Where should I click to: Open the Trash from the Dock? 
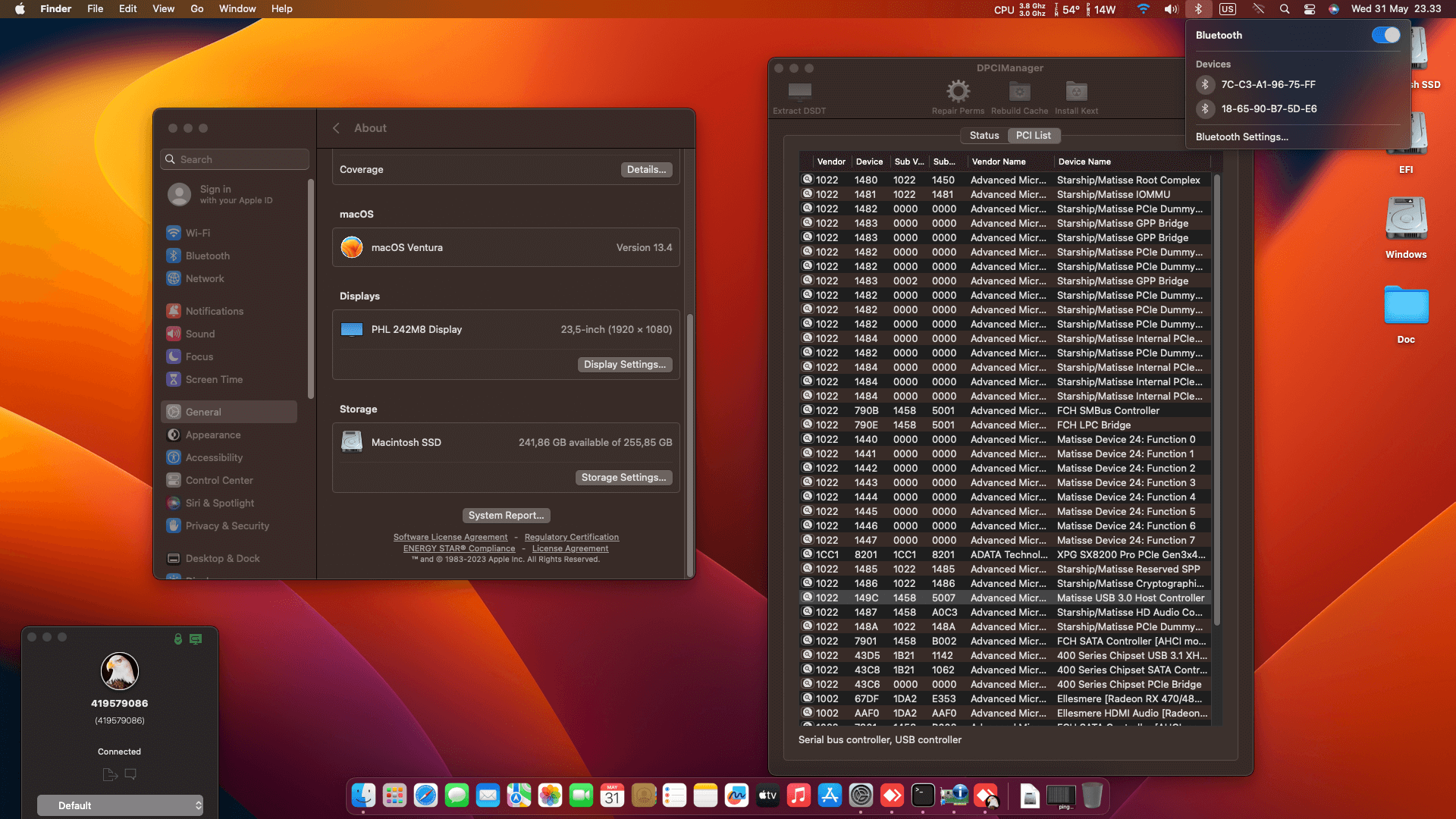pyautogui.click(x=1091, y=795)
